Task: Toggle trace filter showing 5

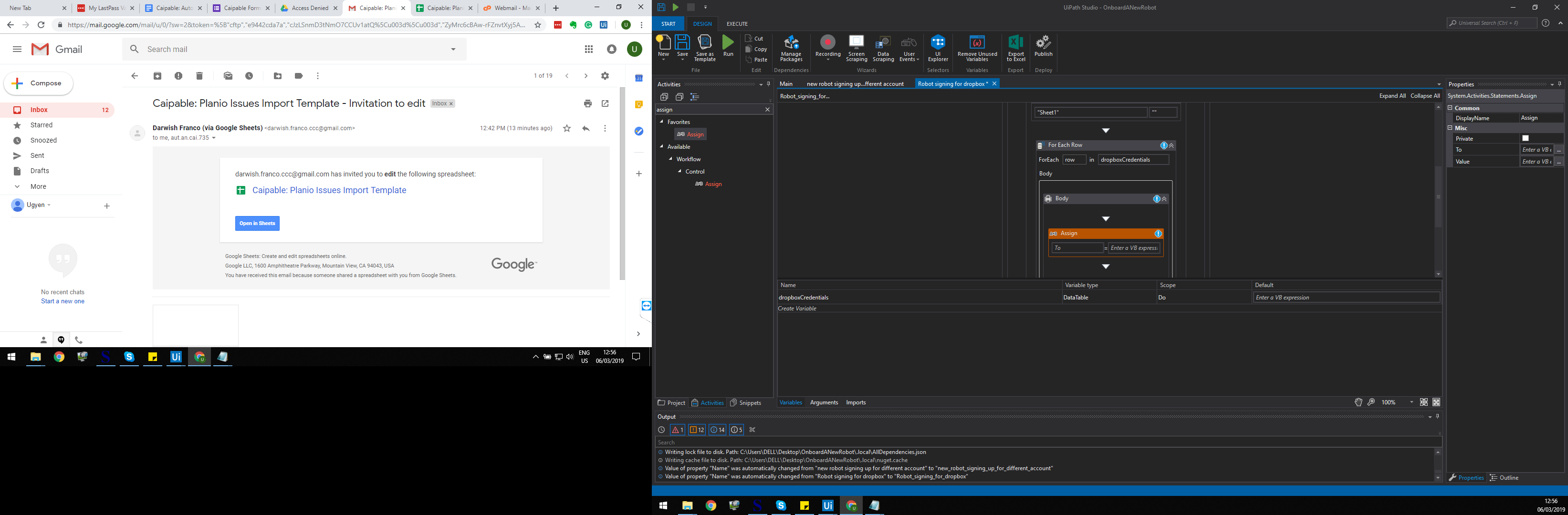Action: (x=736, y=430)
